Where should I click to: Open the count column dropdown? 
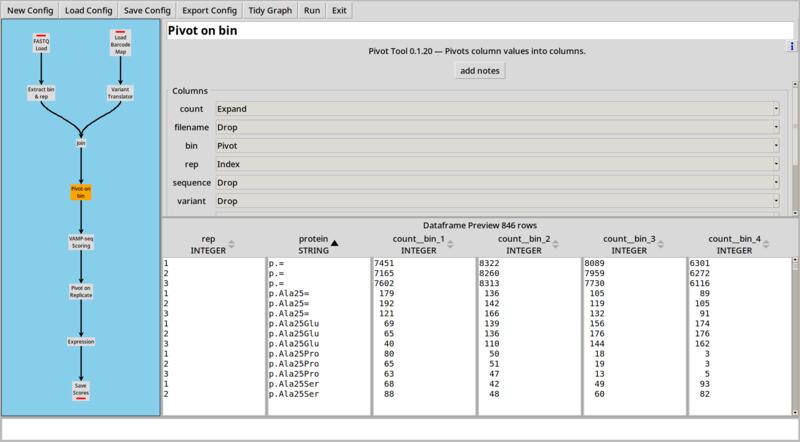tap(497, 109)
